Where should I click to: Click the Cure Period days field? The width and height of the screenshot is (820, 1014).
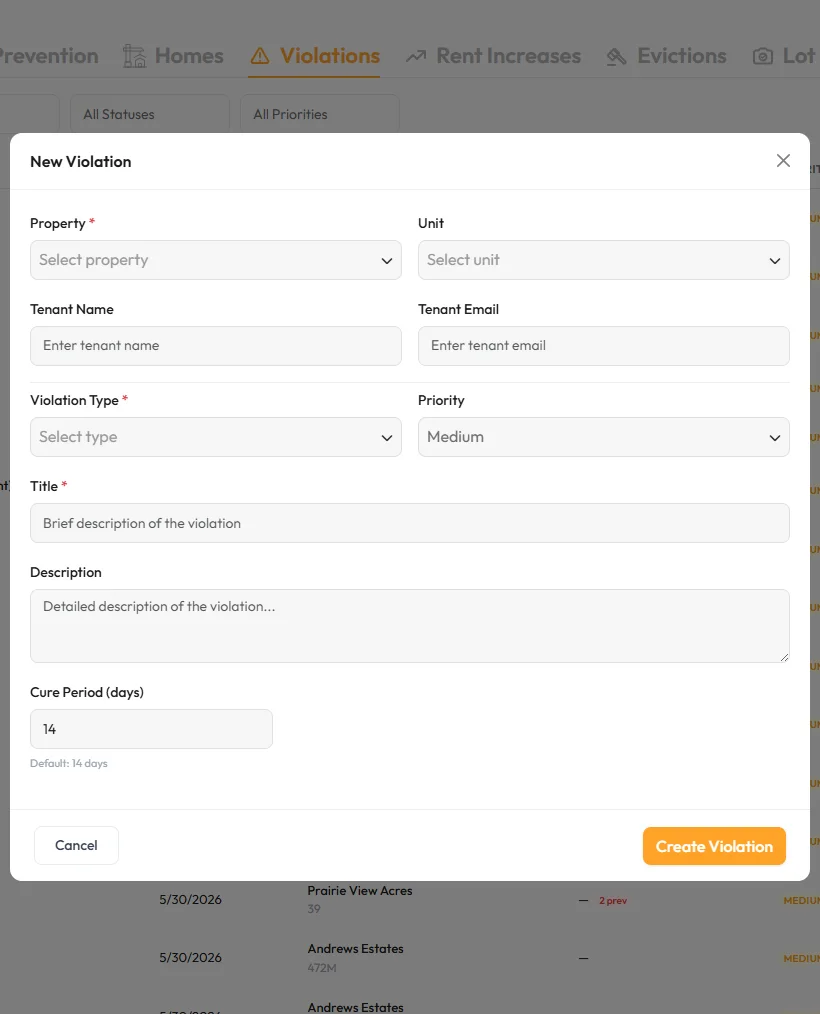click(x=151, y=729)
